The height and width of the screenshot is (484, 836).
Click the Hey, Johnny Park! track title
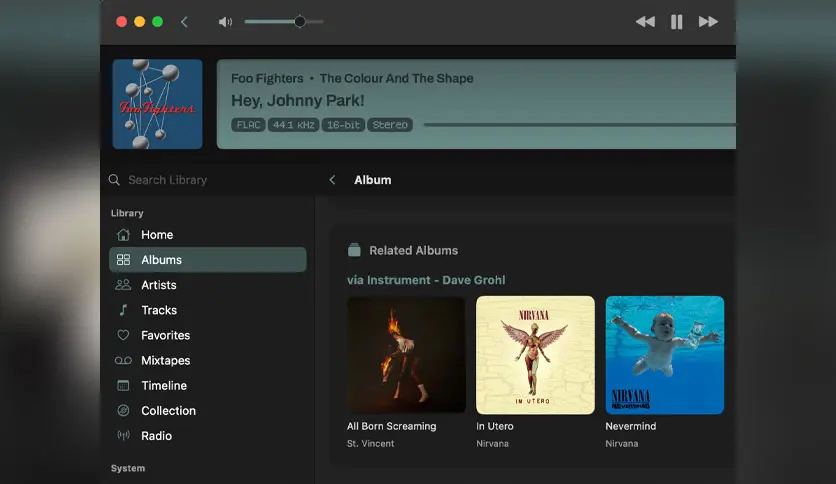298,100
